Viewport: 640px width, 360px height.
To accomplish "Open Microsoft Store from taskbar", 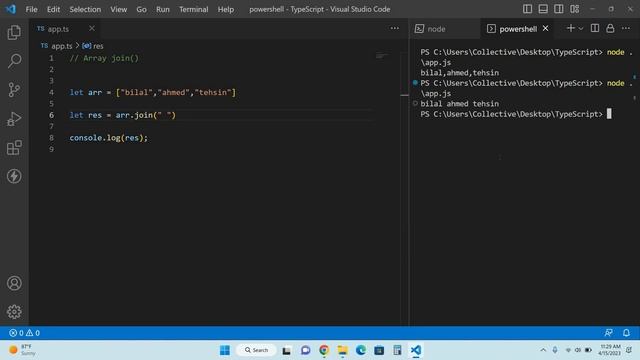I will point(379,350).
